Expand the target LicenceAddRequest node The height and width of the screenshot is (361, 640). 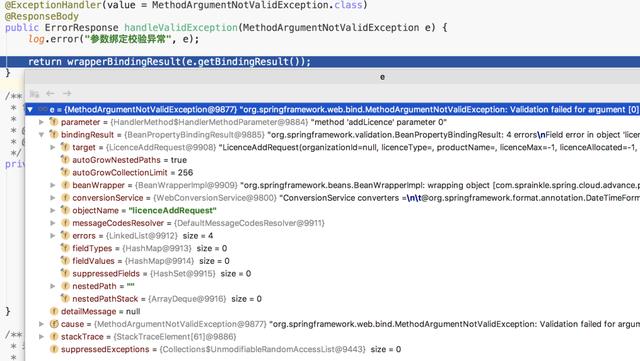pos(53,147)
